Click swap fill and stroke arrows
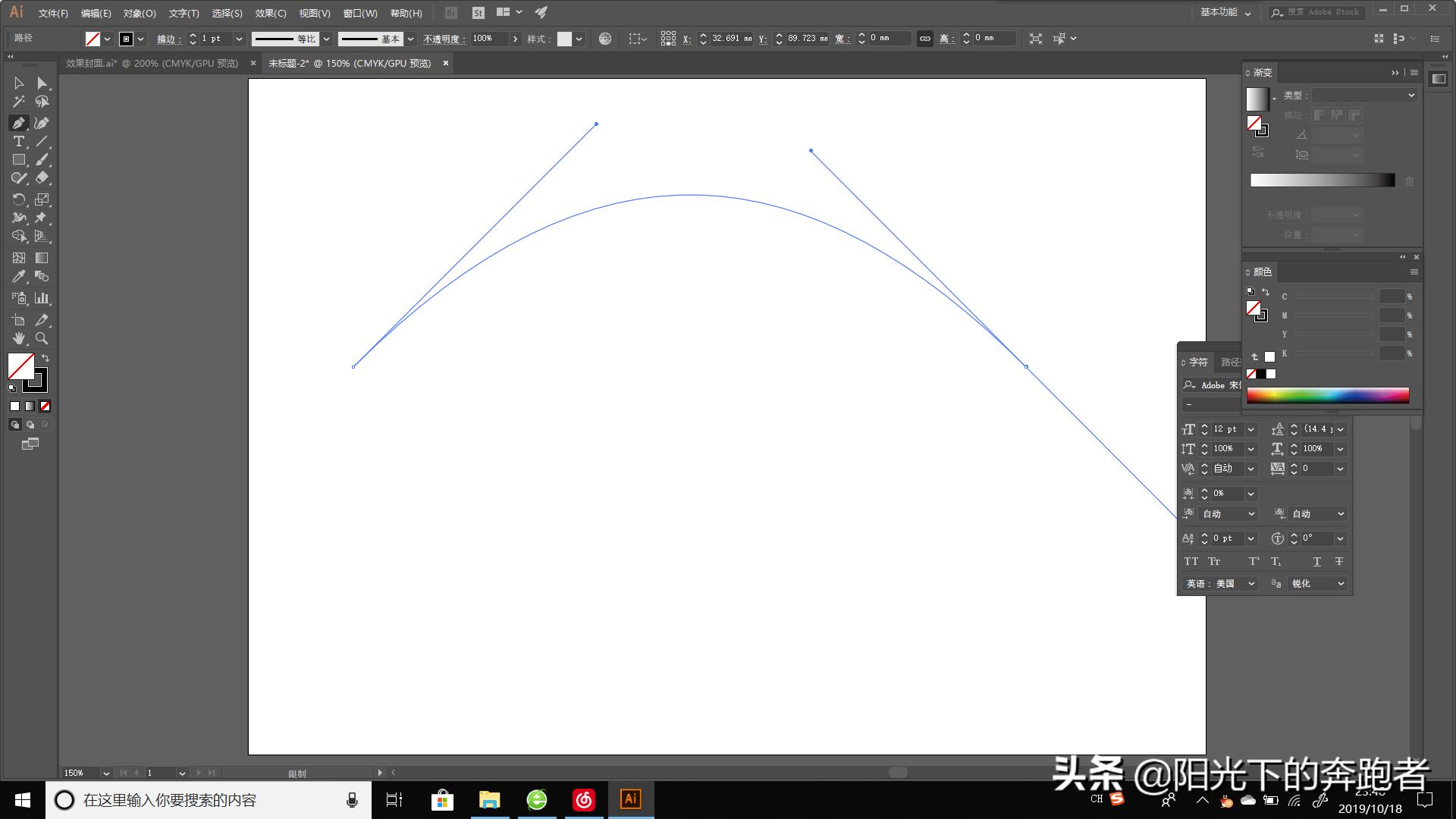 (x=45, y=357)
